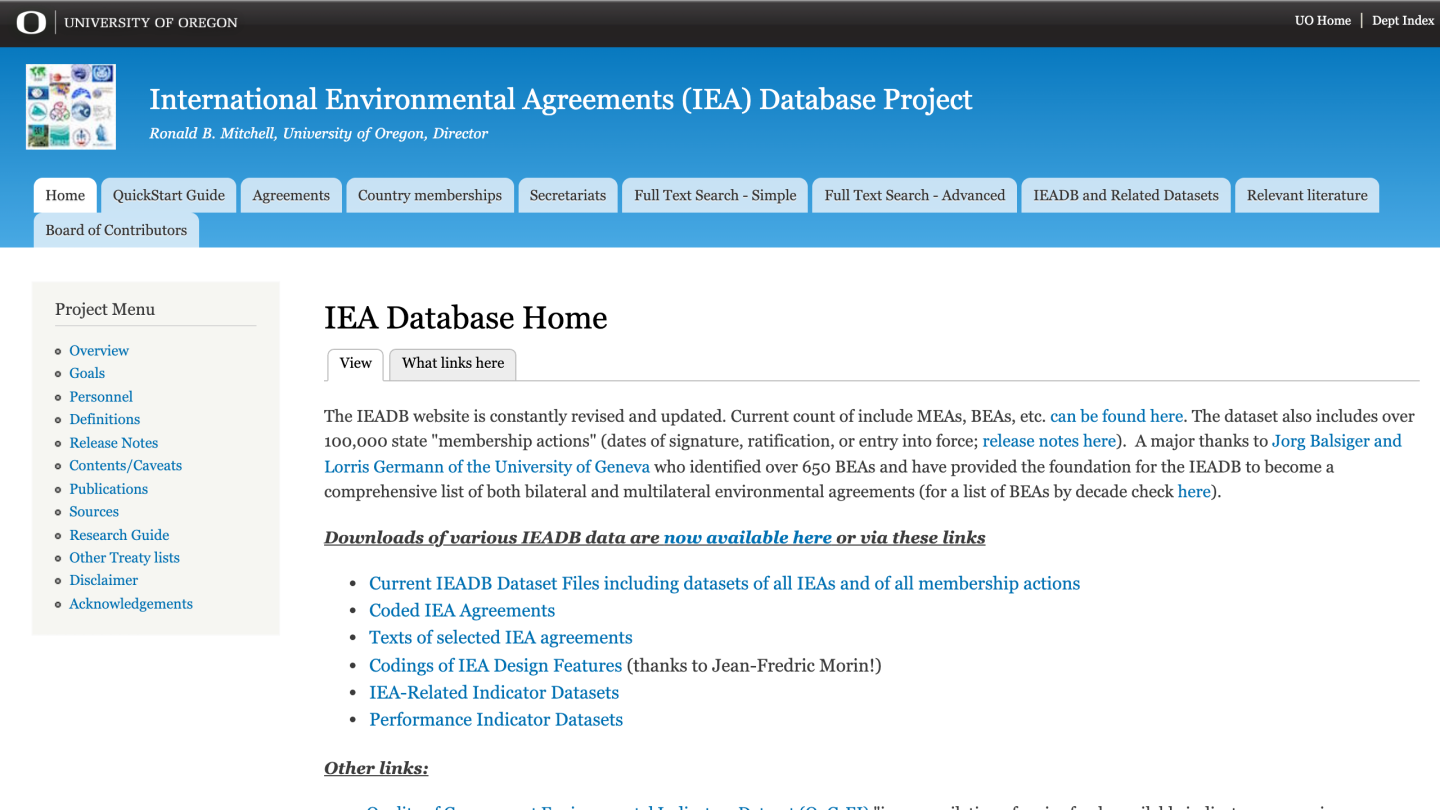The width and height of the screenshot is (1440, 810).
Task: Open Texts of selected IEA agreements link
Action: click(501, 638)
